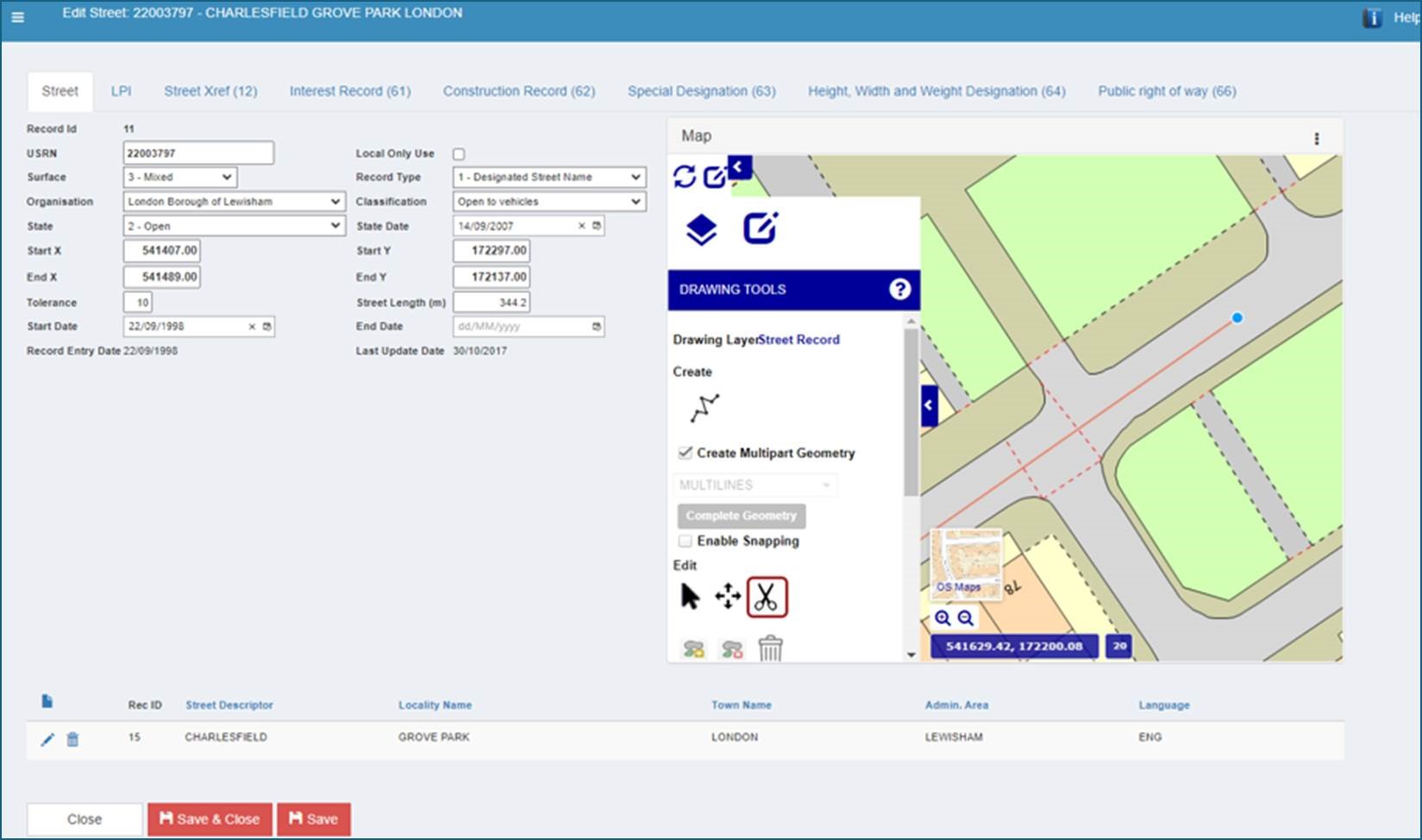Click the USRN input field
Viewport: 1422px width, 840px height.
[198, 154]
